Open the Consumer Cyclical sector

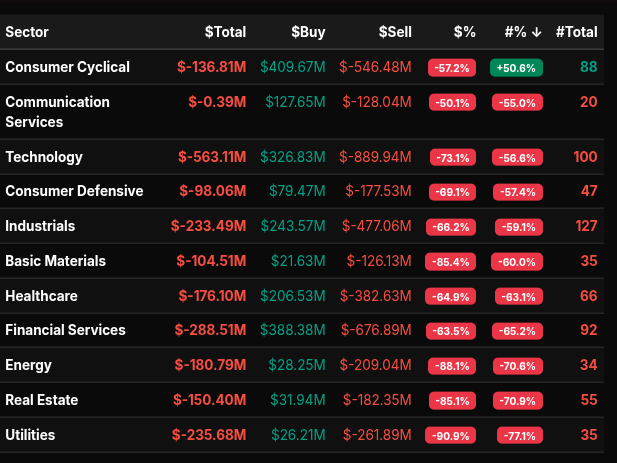[x=67, y=67]
